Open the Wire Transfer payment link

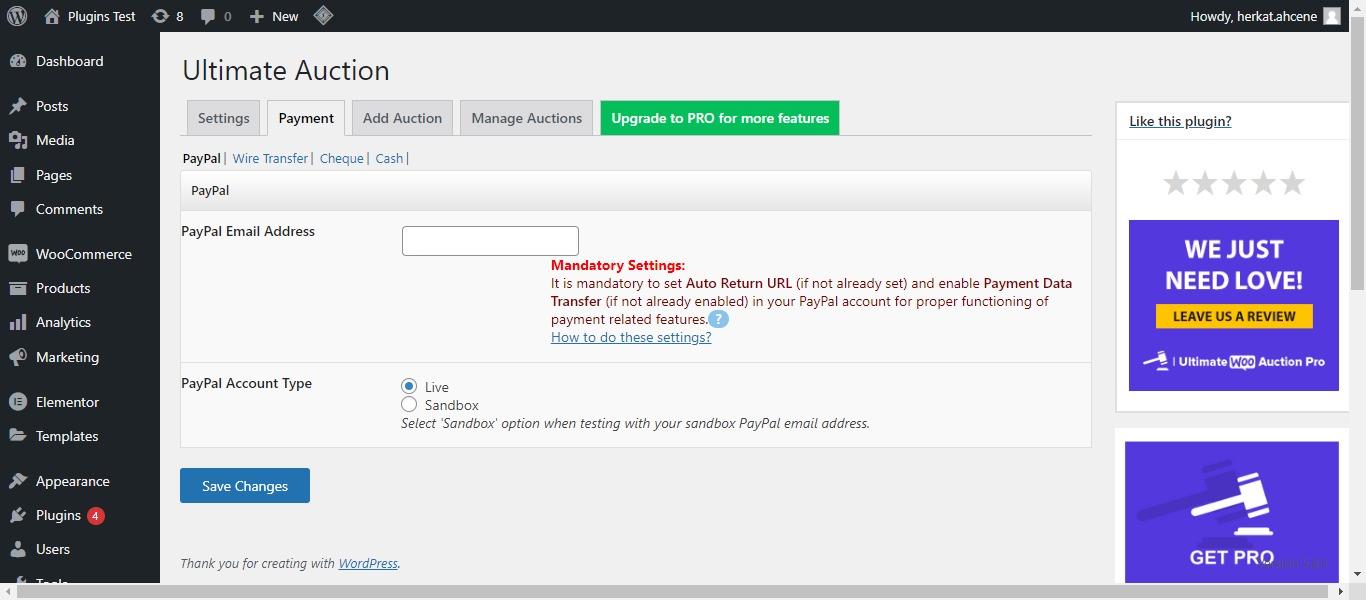click(x=270, y=158)
